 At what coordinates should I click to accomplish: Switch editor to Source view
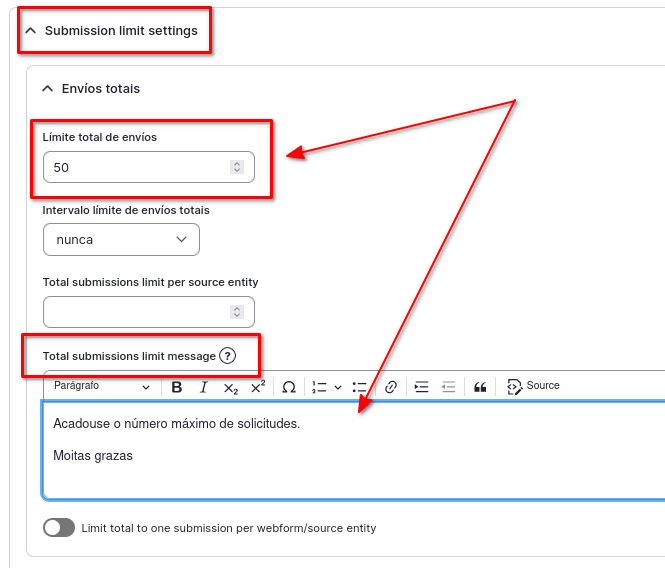coord(534,386)
